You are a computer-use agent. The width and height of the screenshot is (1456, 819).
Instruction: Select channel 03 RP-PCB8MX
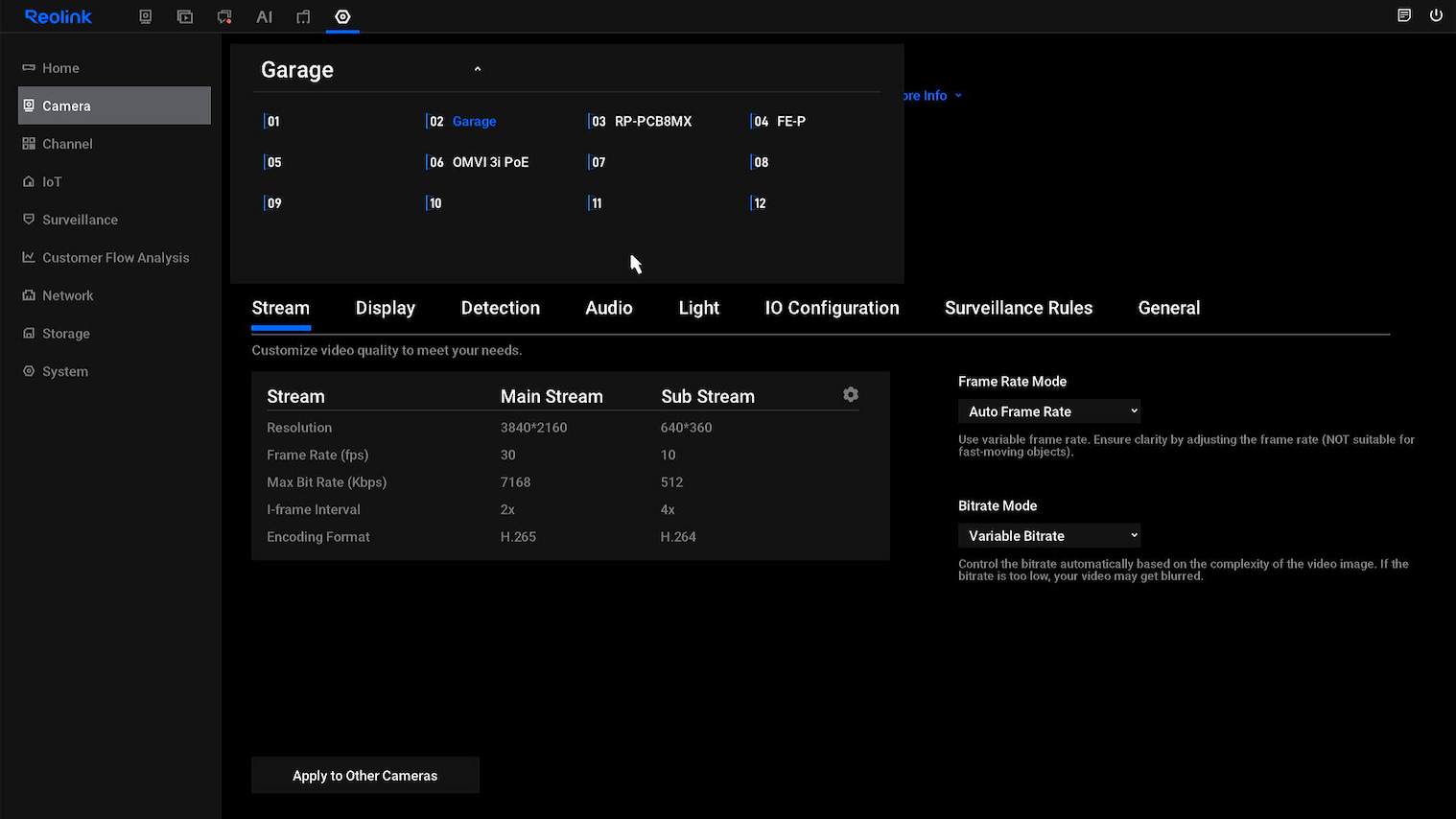click(641, 122)
